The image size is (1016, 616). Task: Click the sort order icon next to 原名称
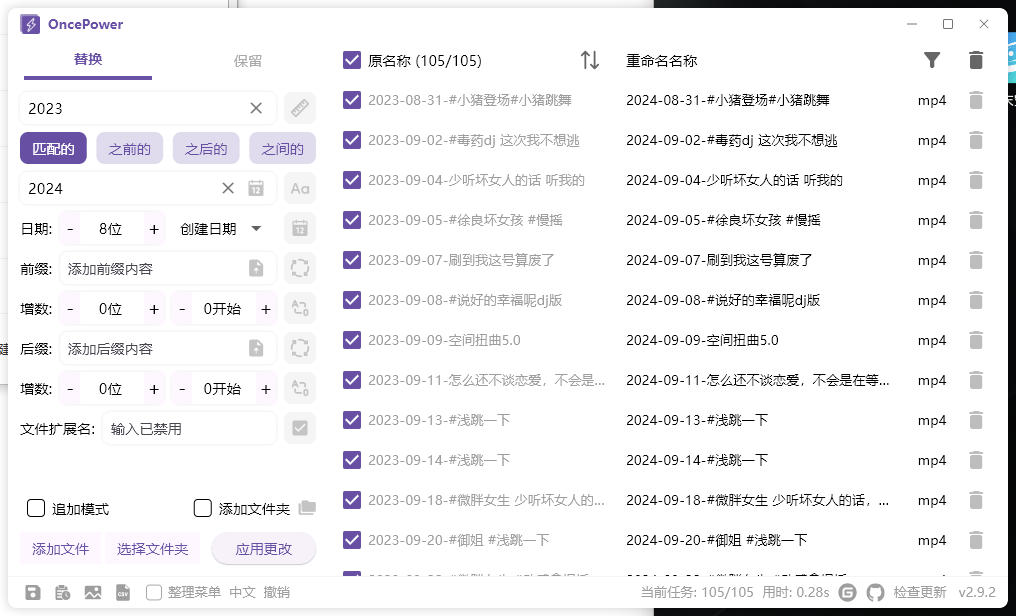click(x=590, y=60)
